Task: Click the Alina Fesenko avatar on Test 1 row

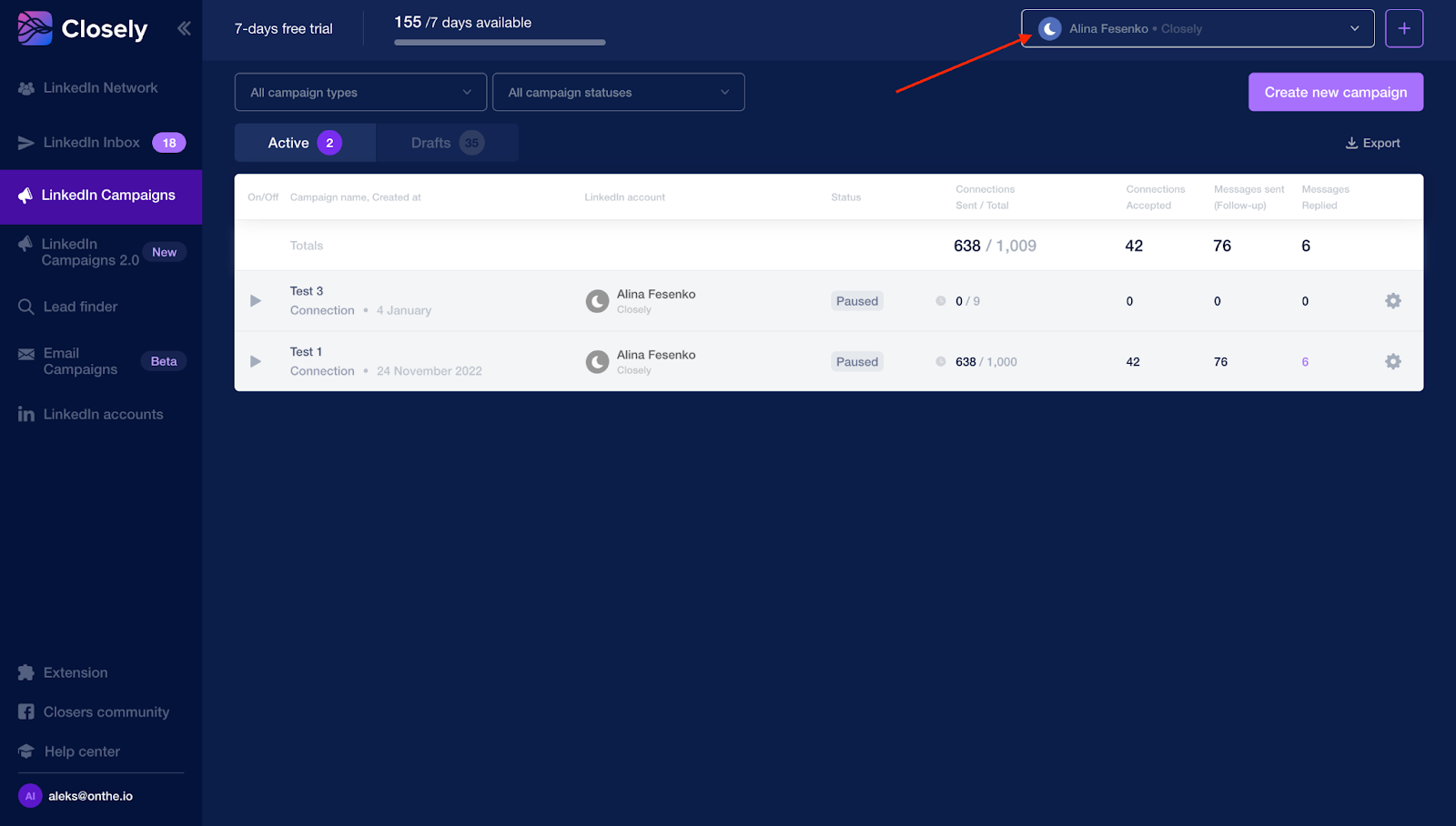Action: 597,362
